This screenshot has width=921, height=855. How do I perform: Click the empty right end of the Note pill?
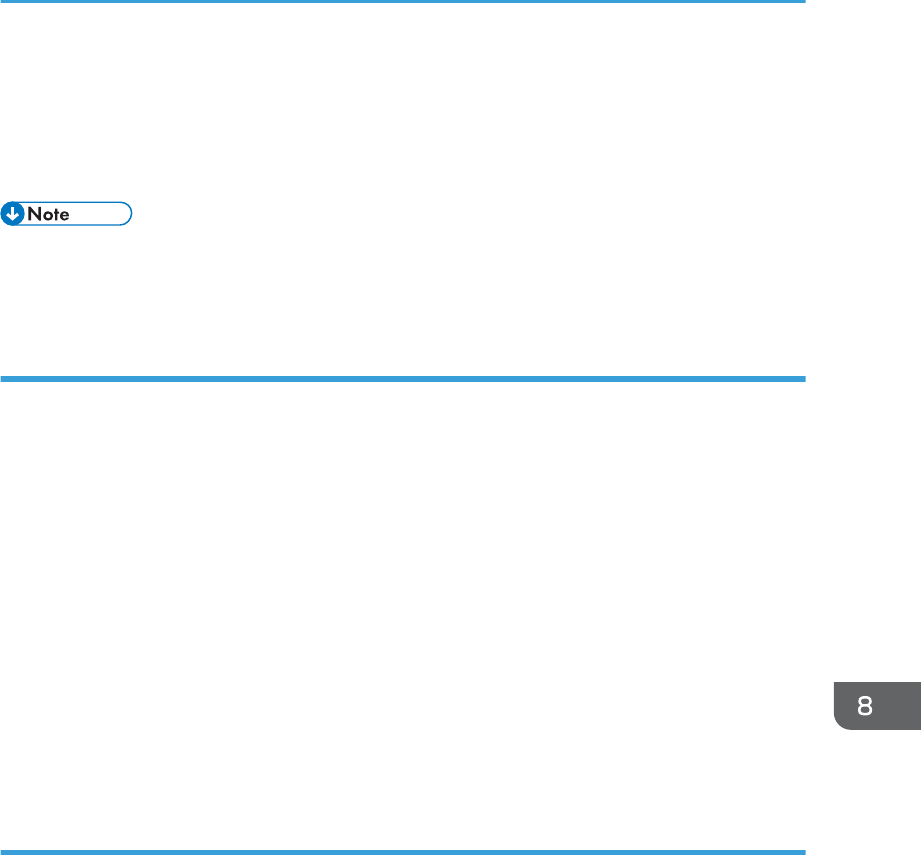[x=100, y=214]
